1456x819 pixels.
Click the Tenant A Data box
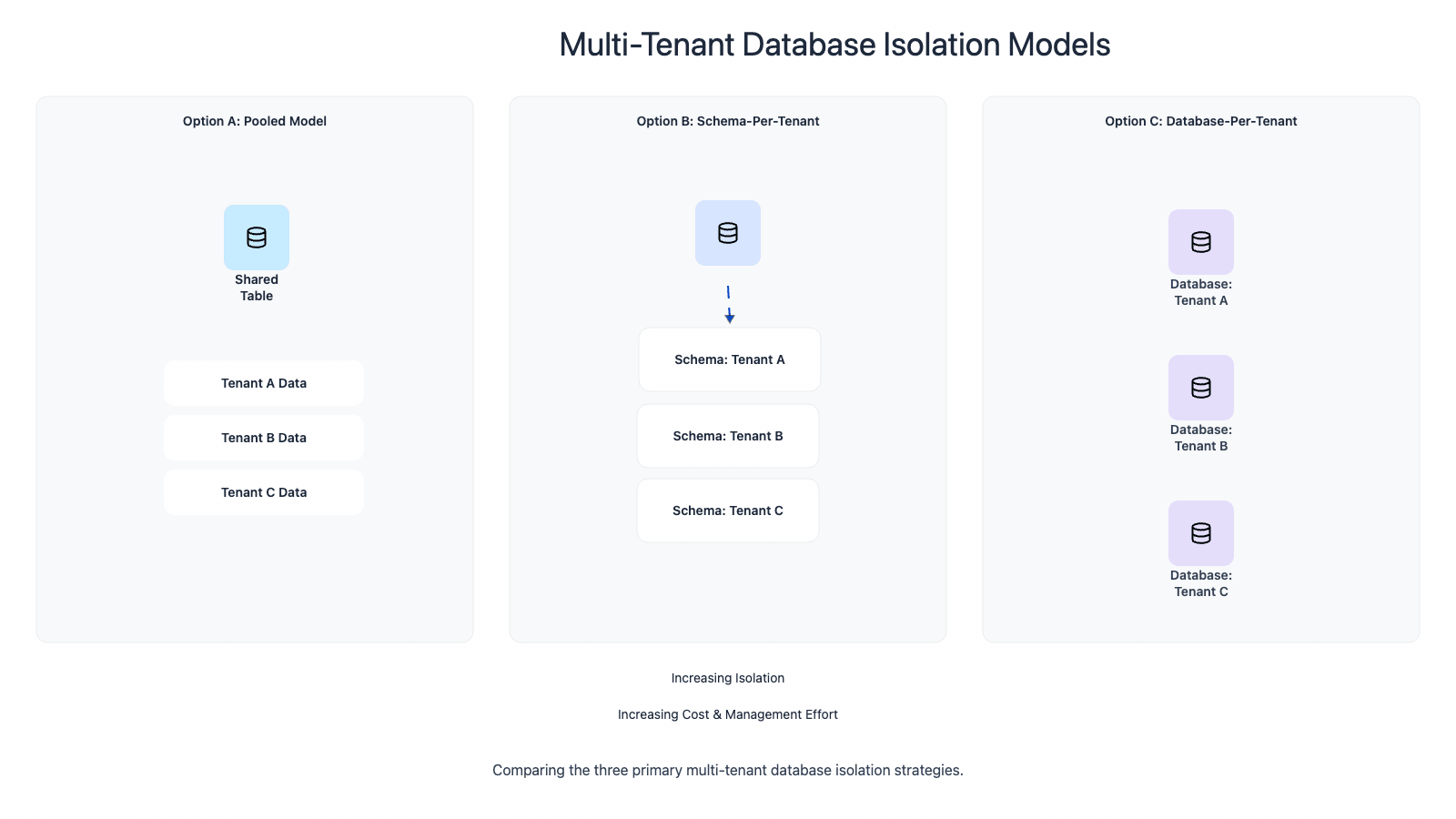point(264,383)
